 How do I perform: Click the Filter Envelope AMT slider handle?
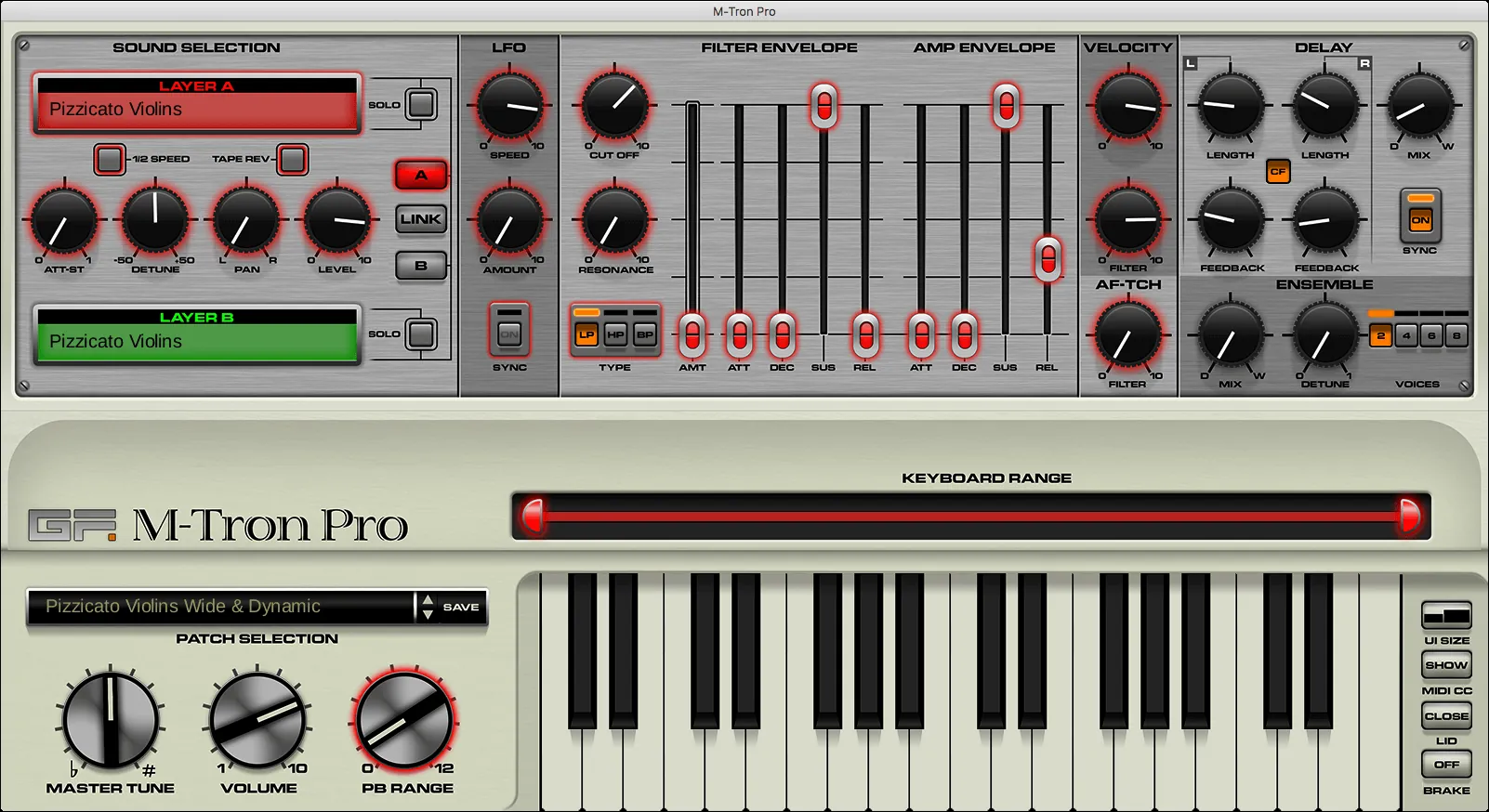pyautogui.click(x=692, y=334)
